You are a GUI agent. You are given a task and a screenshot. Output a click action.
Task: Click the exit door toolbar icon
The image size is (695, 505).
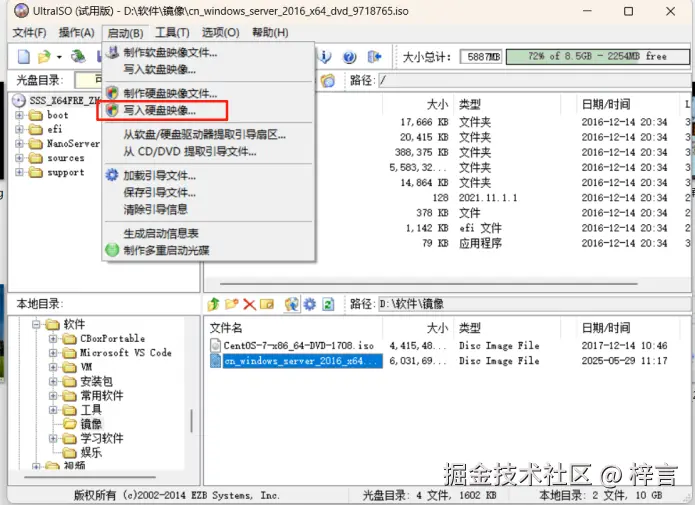374,57
